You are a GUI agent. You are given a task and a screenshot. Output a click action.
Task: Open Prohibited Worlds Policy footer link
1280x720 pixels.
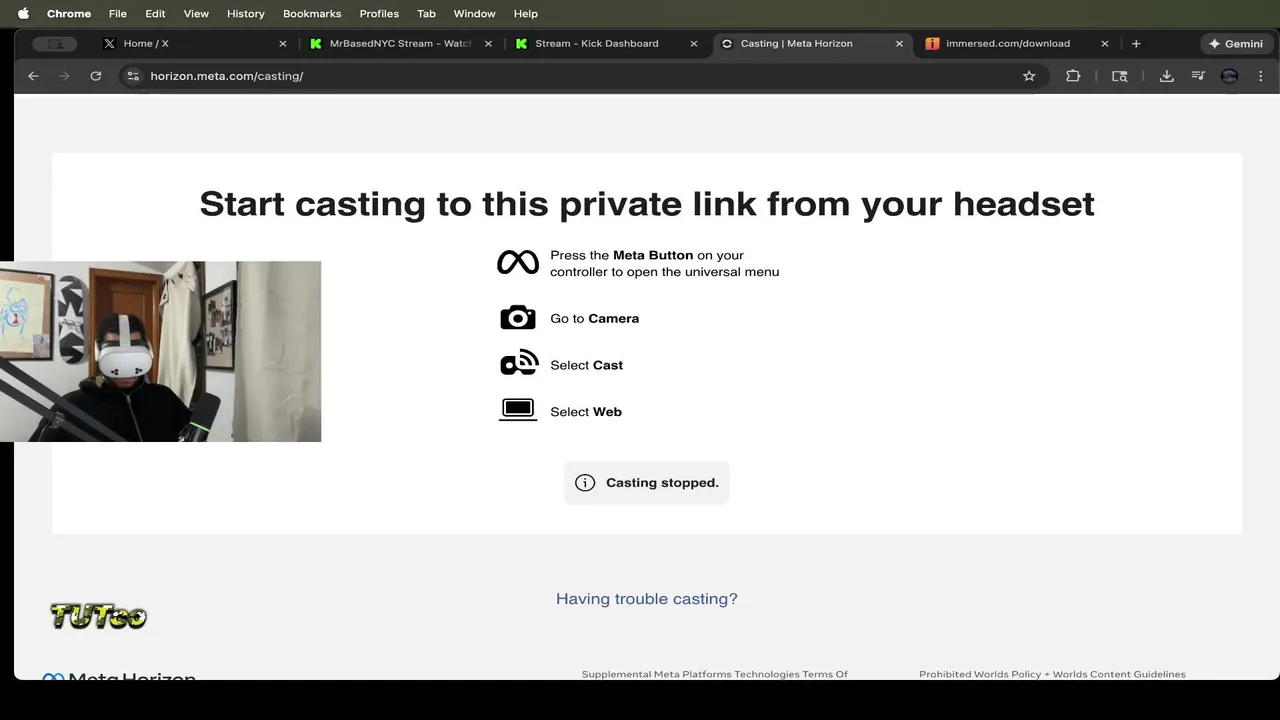(1052, 674)
